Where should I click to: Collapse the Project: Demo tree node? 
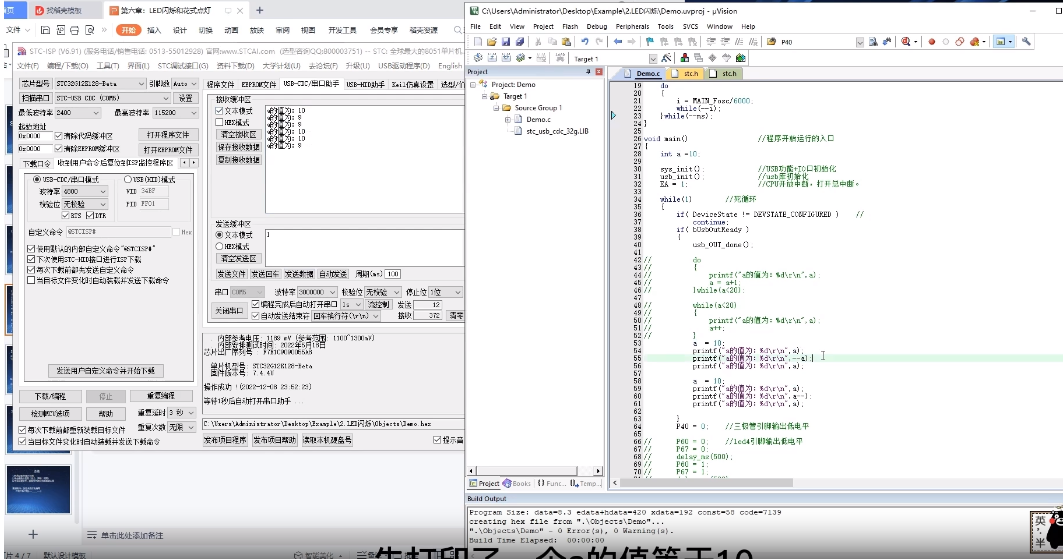(473, 85)
